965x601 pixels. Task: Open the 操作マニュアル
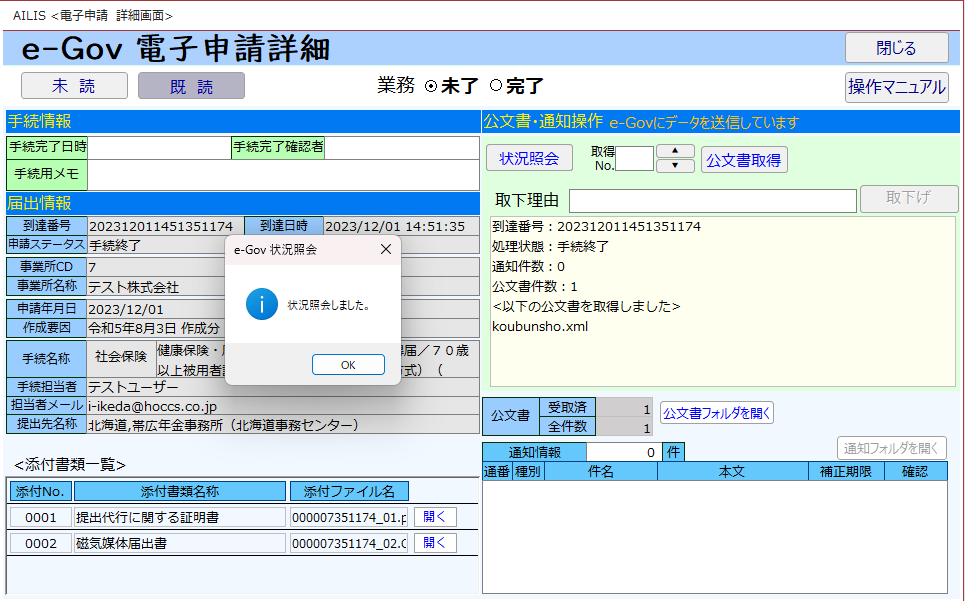(896, 87)
